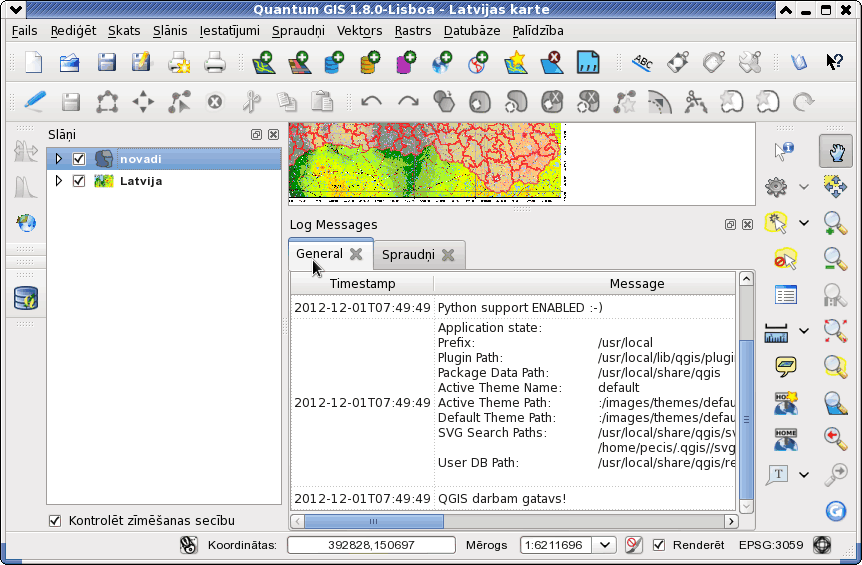Close the Spraudņi log tab
This screenshot has width=862, height=565.
(x=448, y=254)
